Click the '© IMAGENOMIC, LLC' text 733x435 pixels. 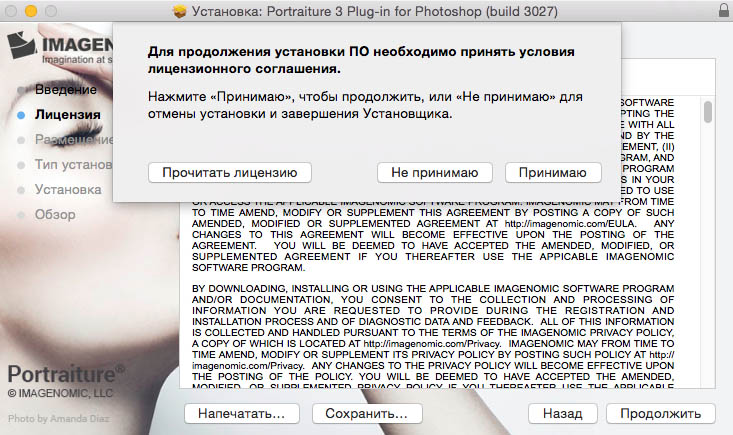click(x=60, y=393)
